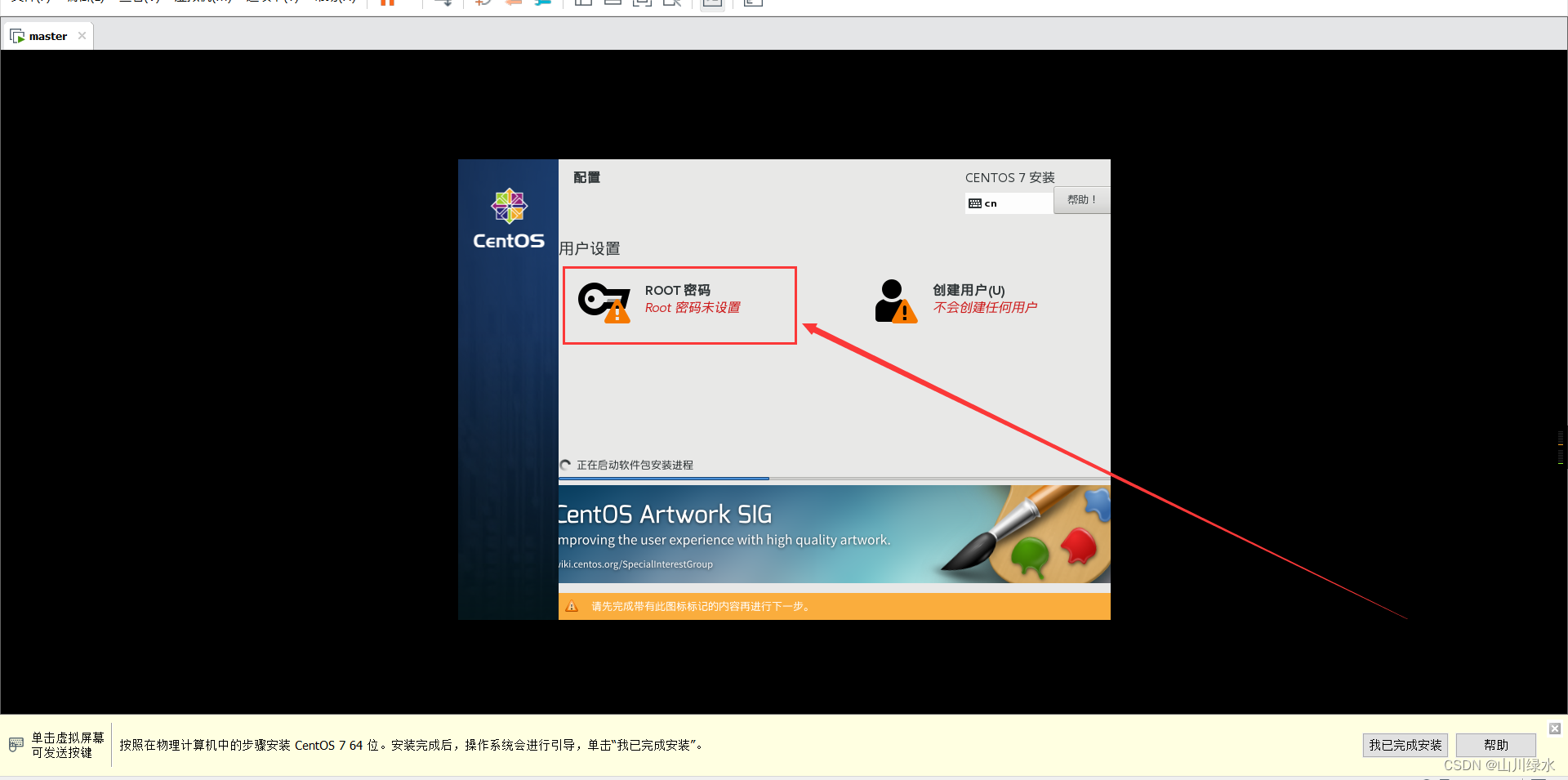Click the virtual keyboard icon in the status bar

click(15, 744)
